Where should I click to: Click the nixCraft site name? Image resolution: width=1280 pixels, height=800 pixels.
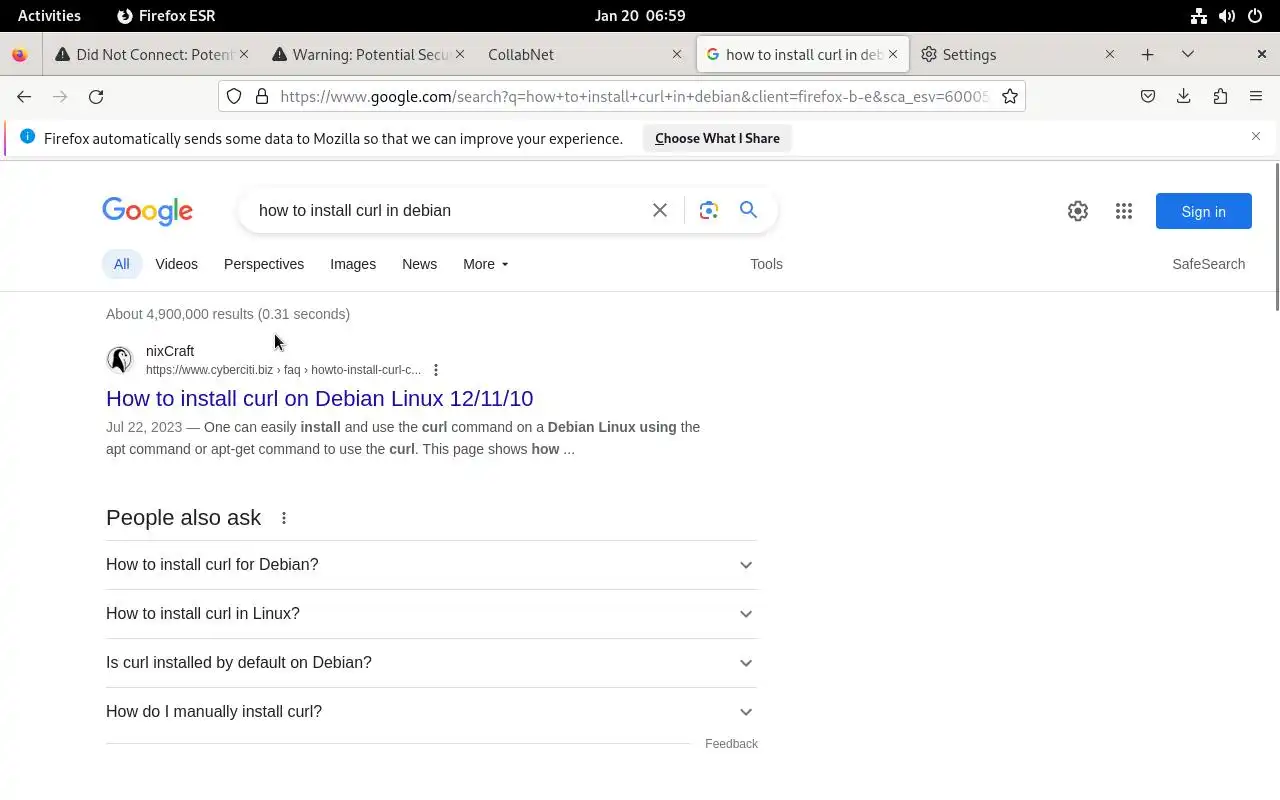170,351
